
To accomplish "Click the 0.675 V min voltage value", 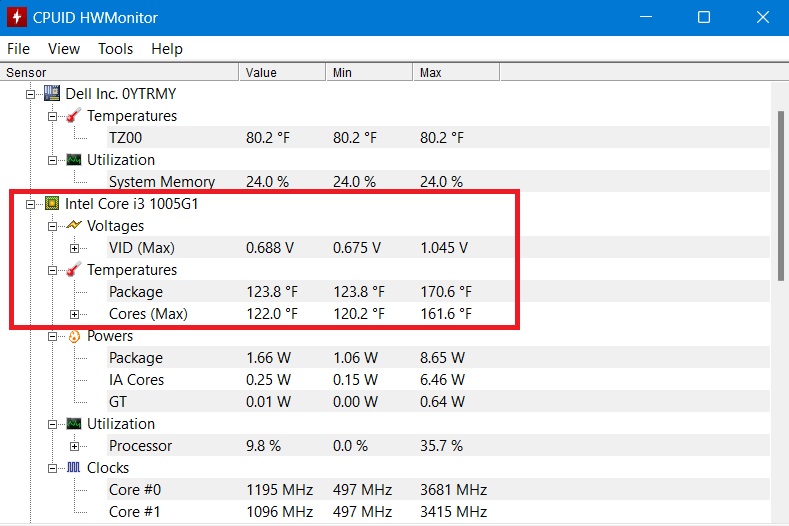I will [x=357, y=248].
